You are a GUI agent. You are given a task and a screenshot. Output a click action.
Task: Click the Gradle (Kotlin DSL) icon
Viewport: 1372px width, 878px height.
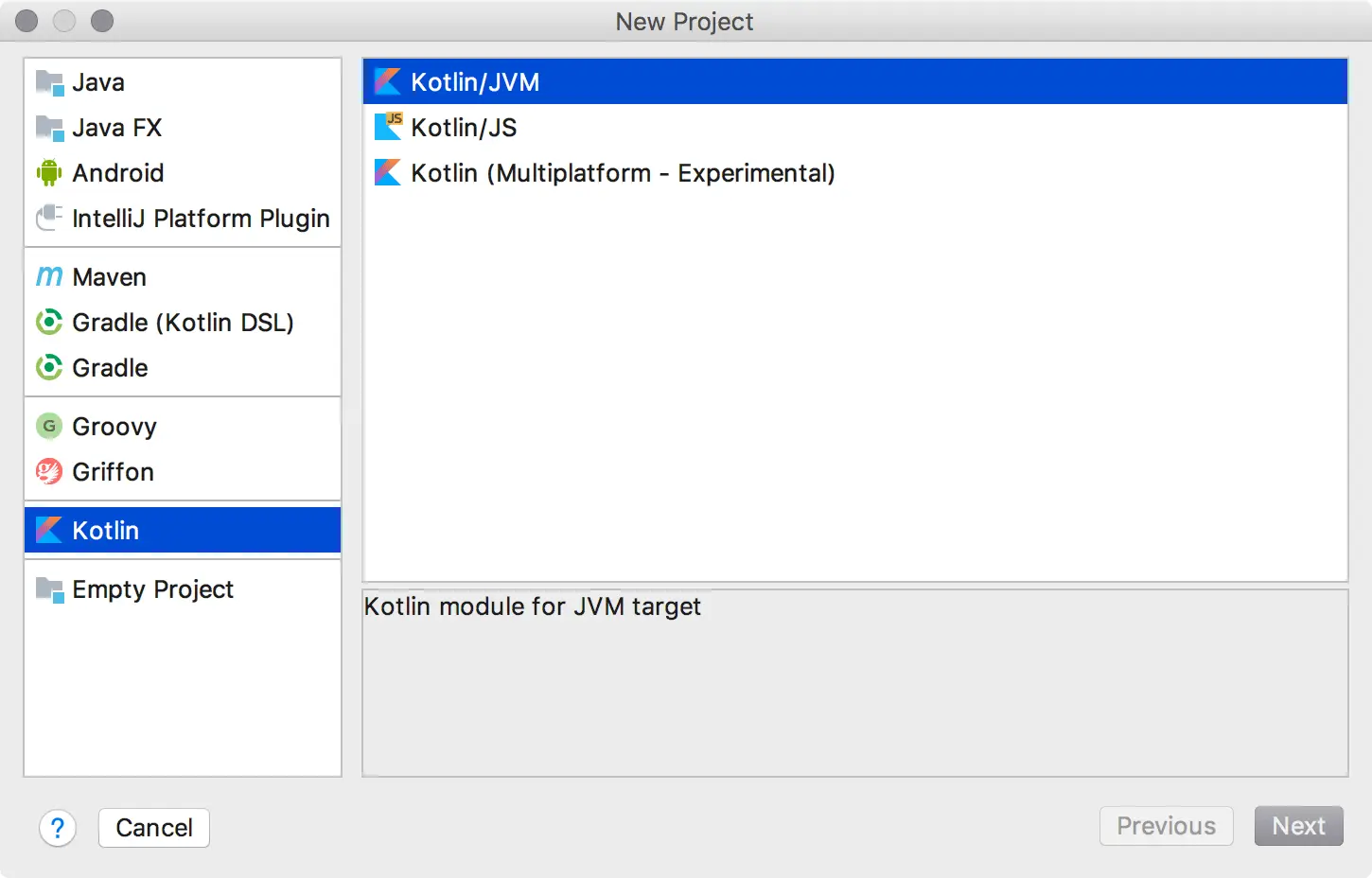[x=49, y=323]
